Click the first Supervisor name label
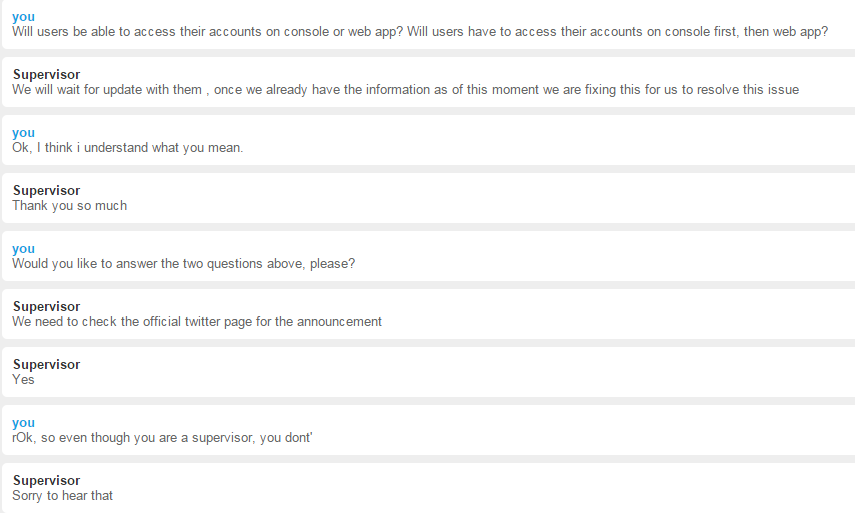 coord(46,75)
